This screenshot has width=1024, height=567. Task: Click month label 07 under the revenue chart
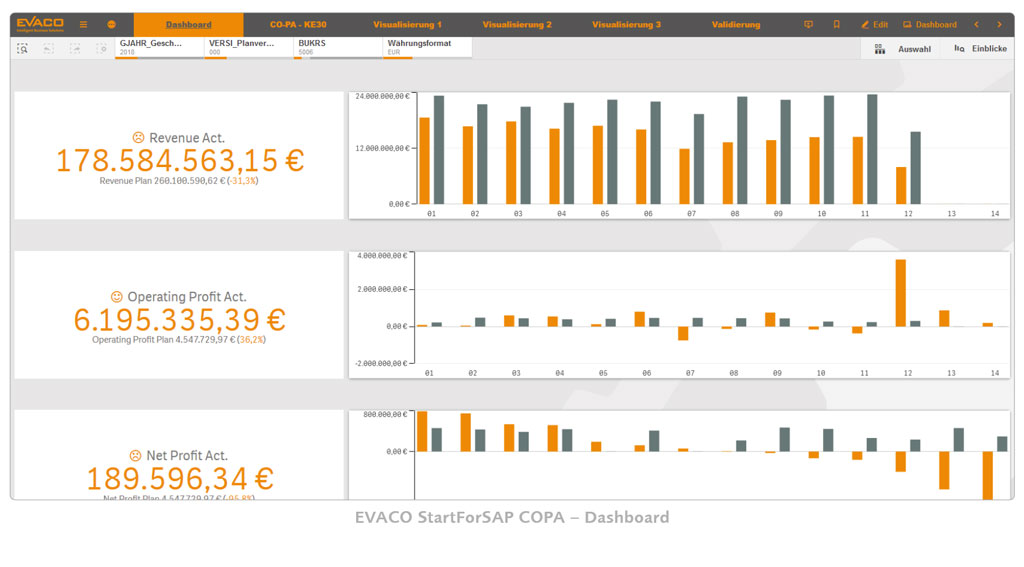(691, 214)
